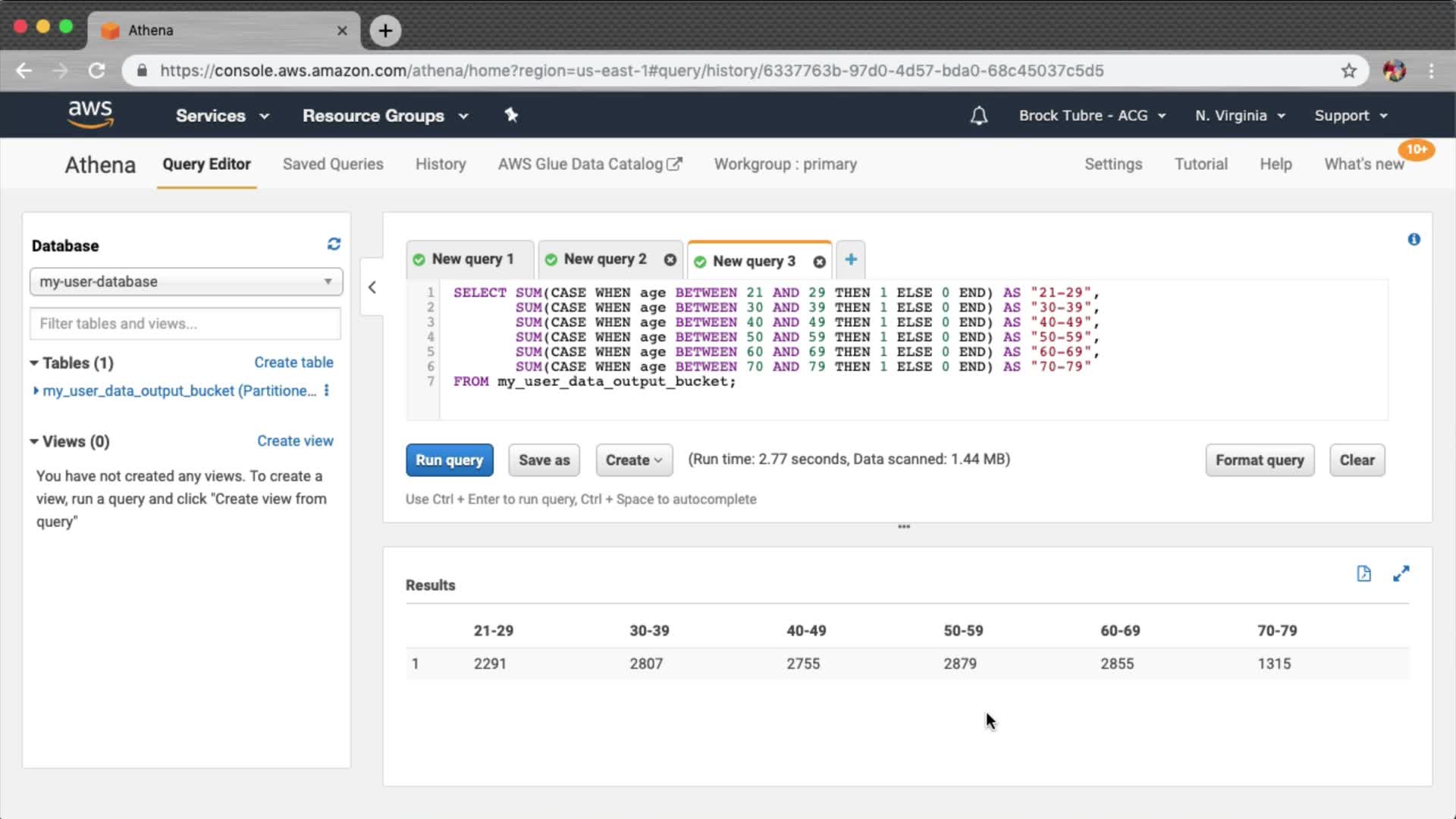Viewport: 1456px width, 819px height.
Task: Collapse the left sidebar panel arrow
Action: [372, 287]
